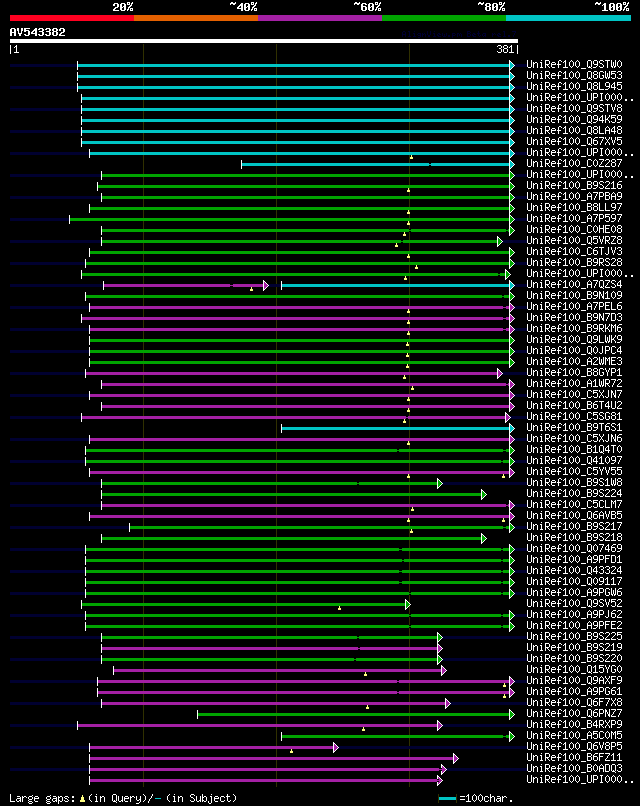This screenshot has width=640, height=806.
Task: Click the cyan 100char scale bar sample
Action: pos(447,798)
